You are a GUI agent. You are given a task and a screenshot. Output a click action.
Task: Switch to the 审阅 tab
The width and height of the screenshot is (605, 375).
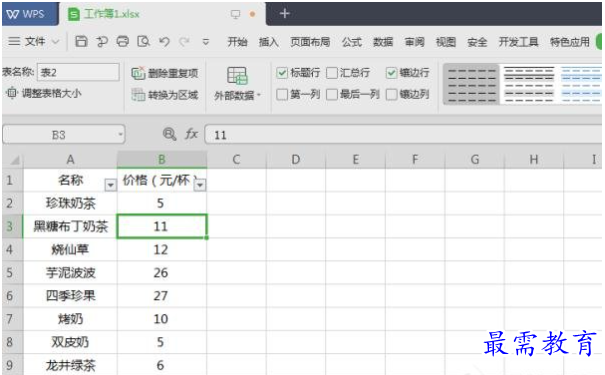click(x=414, y=42)
